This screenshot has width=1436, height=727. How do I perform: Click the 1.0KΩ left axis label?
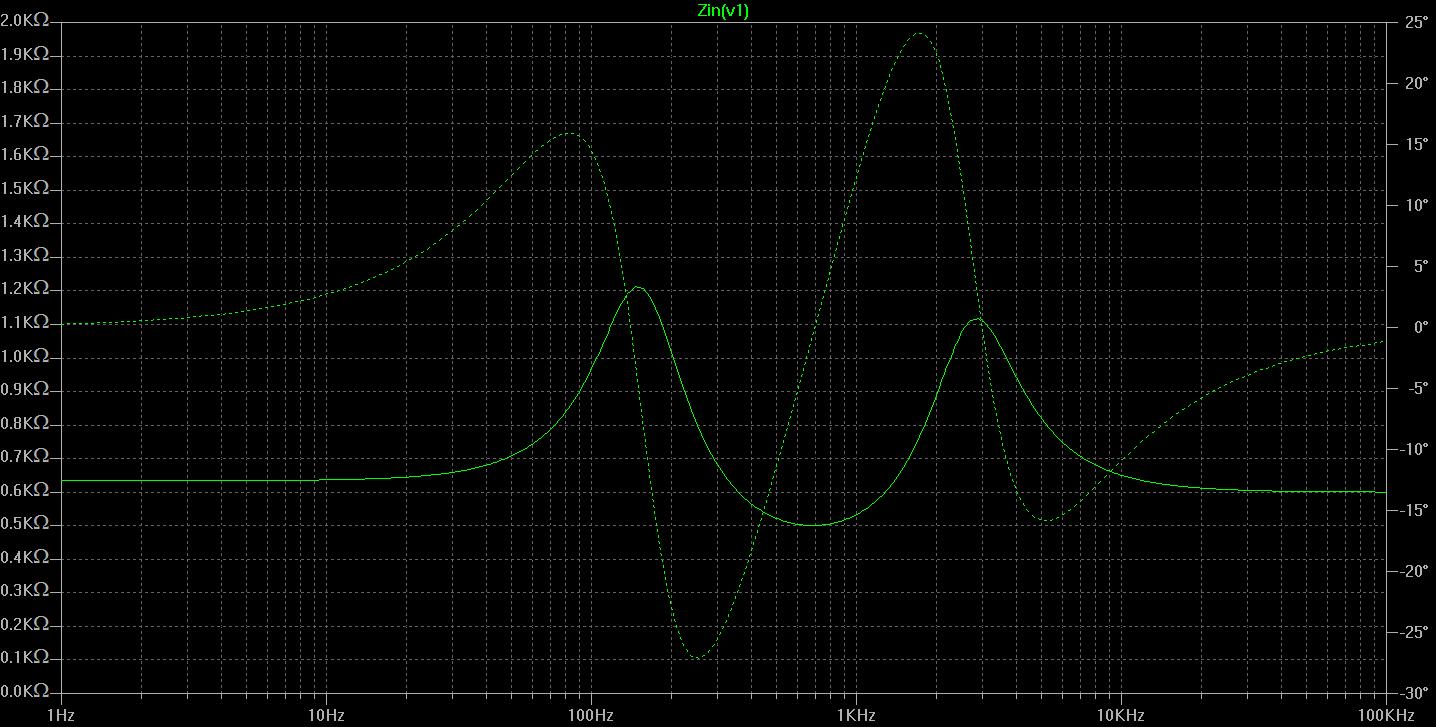pos(25,356)
